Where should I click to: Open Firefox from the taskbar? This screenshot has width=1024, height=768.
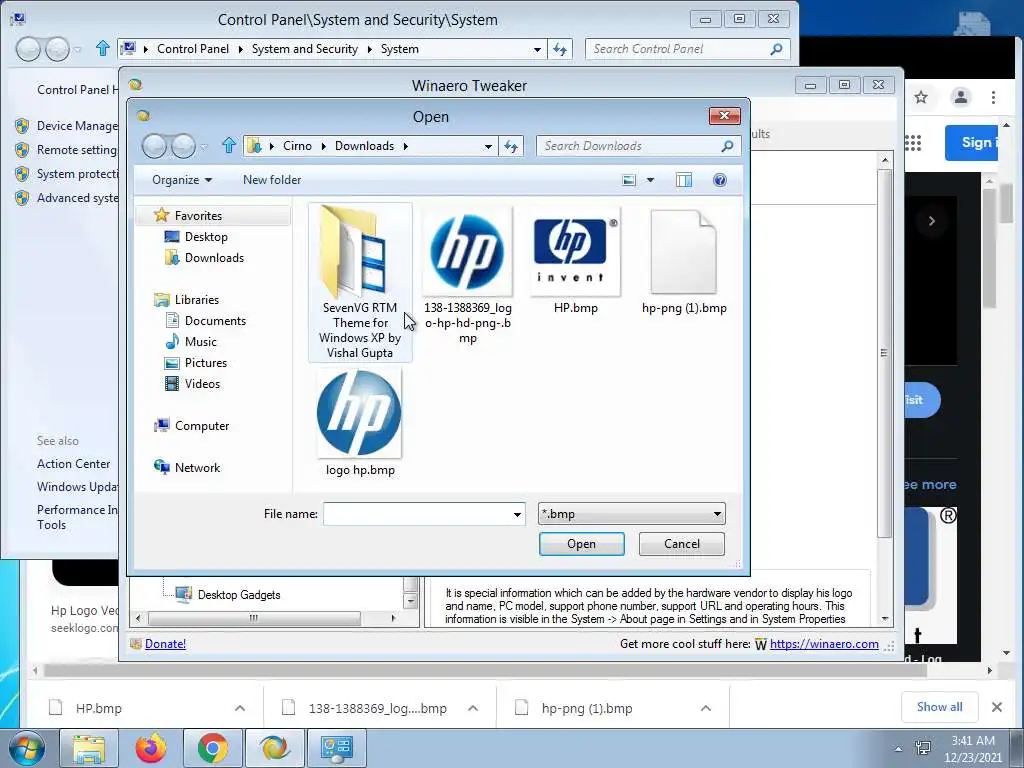(151, 748)
